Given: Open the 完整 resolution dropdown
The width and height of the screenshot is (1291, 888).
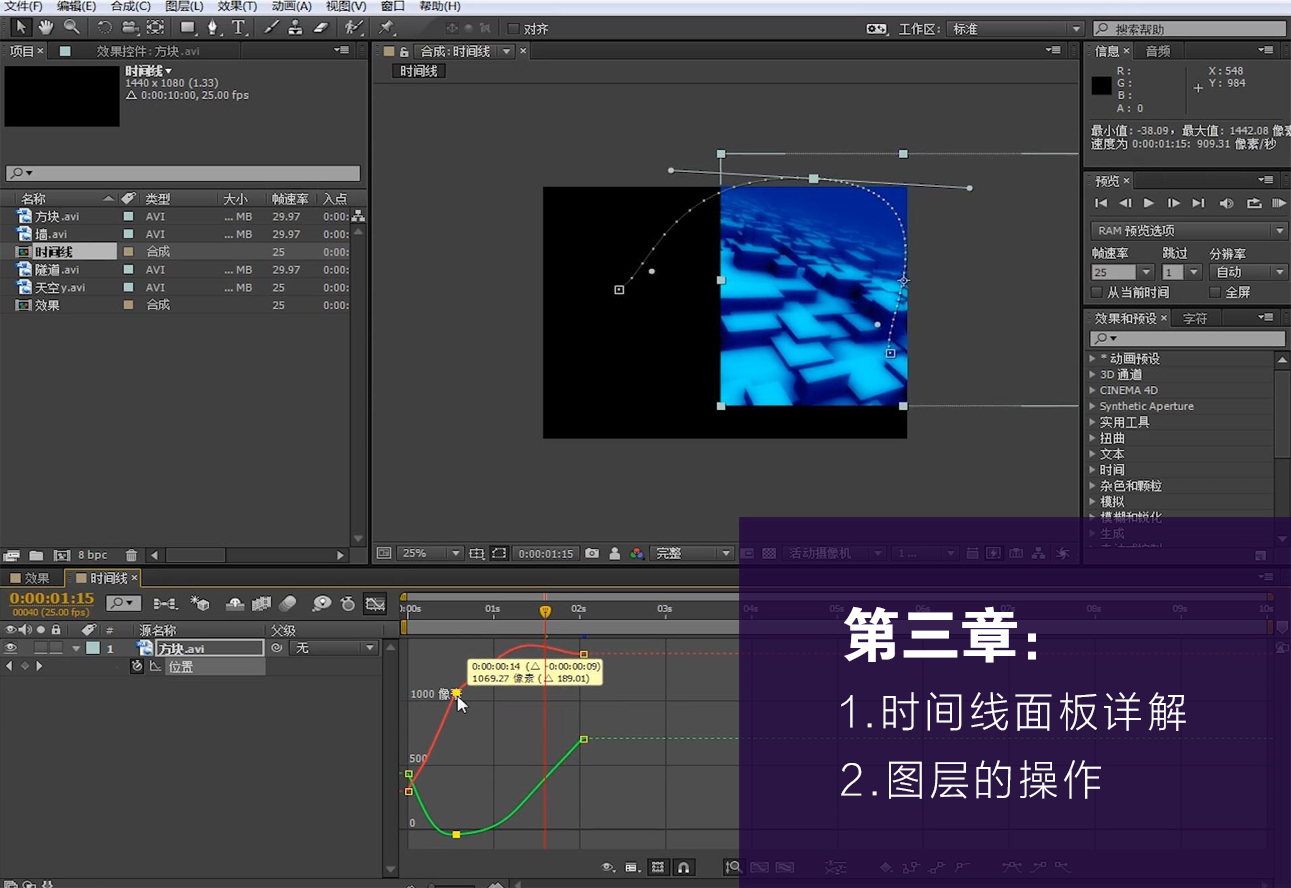Looking at the screenshot, I should [x=692, y=553].
